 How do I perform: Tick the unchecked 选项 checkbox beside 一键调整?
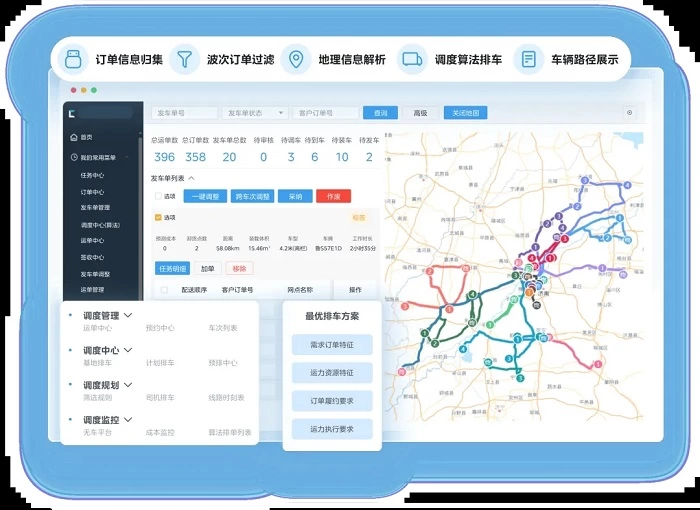157,196
